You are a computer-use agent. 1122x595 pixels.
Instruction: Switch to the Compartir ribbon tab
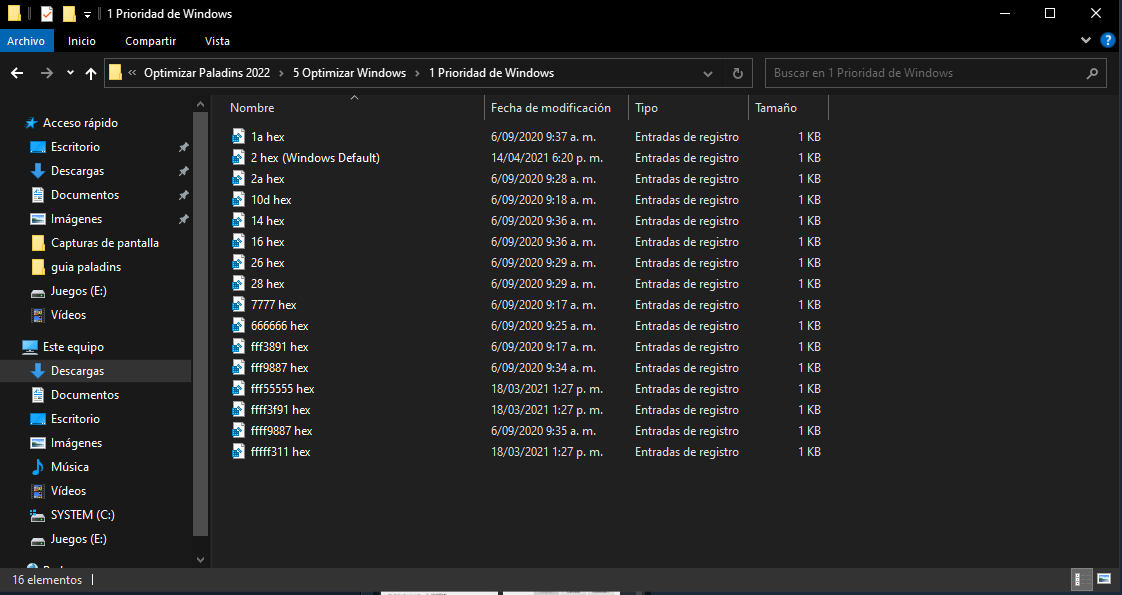click(x=150, y=41)
